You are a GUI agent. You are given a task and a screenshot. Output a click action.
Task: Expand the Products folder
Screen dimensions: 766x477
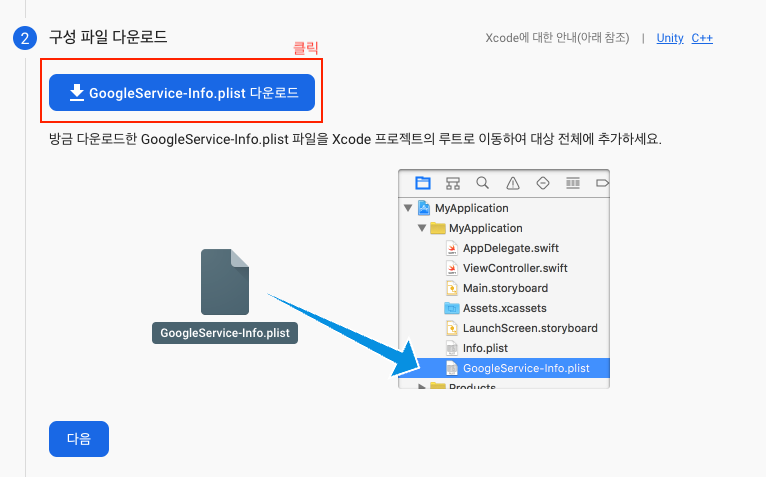click(422, 387)
